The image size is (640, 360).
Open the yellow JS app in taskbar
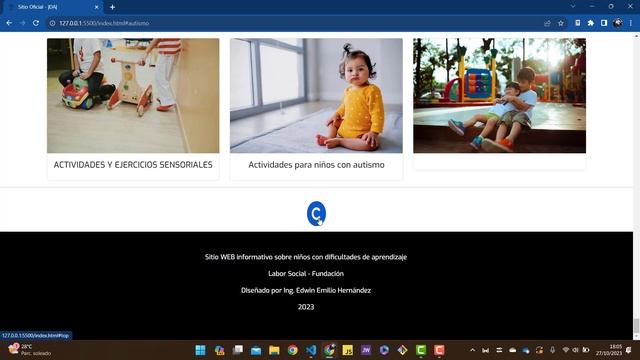(x=347, y=350)
